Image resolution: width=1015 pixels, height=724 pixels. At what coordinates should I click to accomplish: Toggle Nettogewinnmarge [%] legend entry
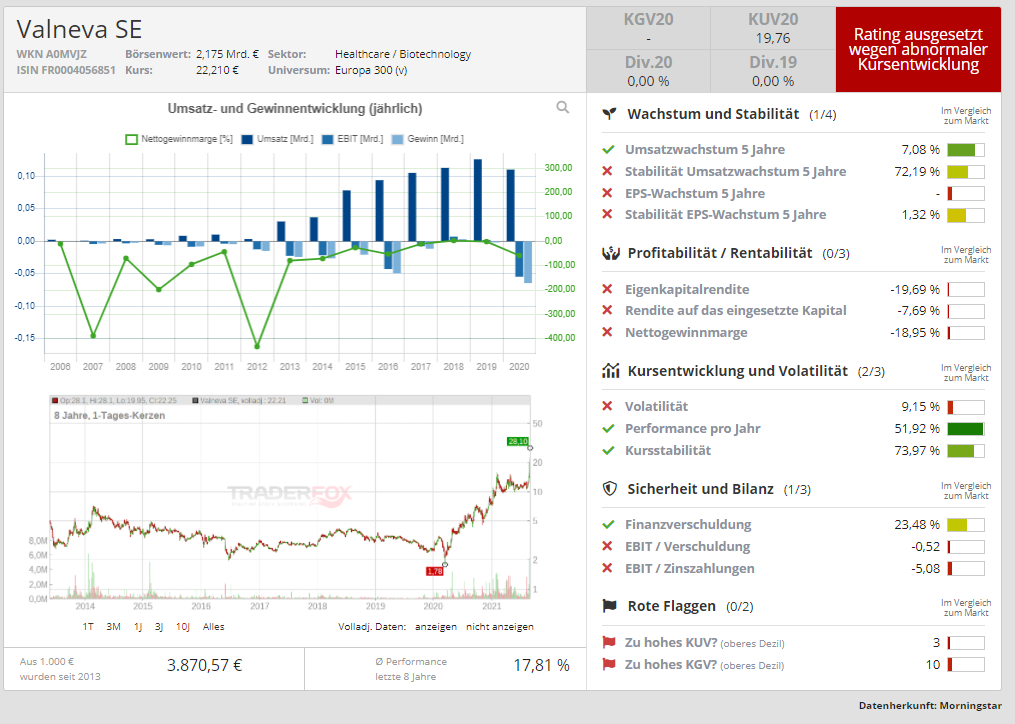pos(178,139)
